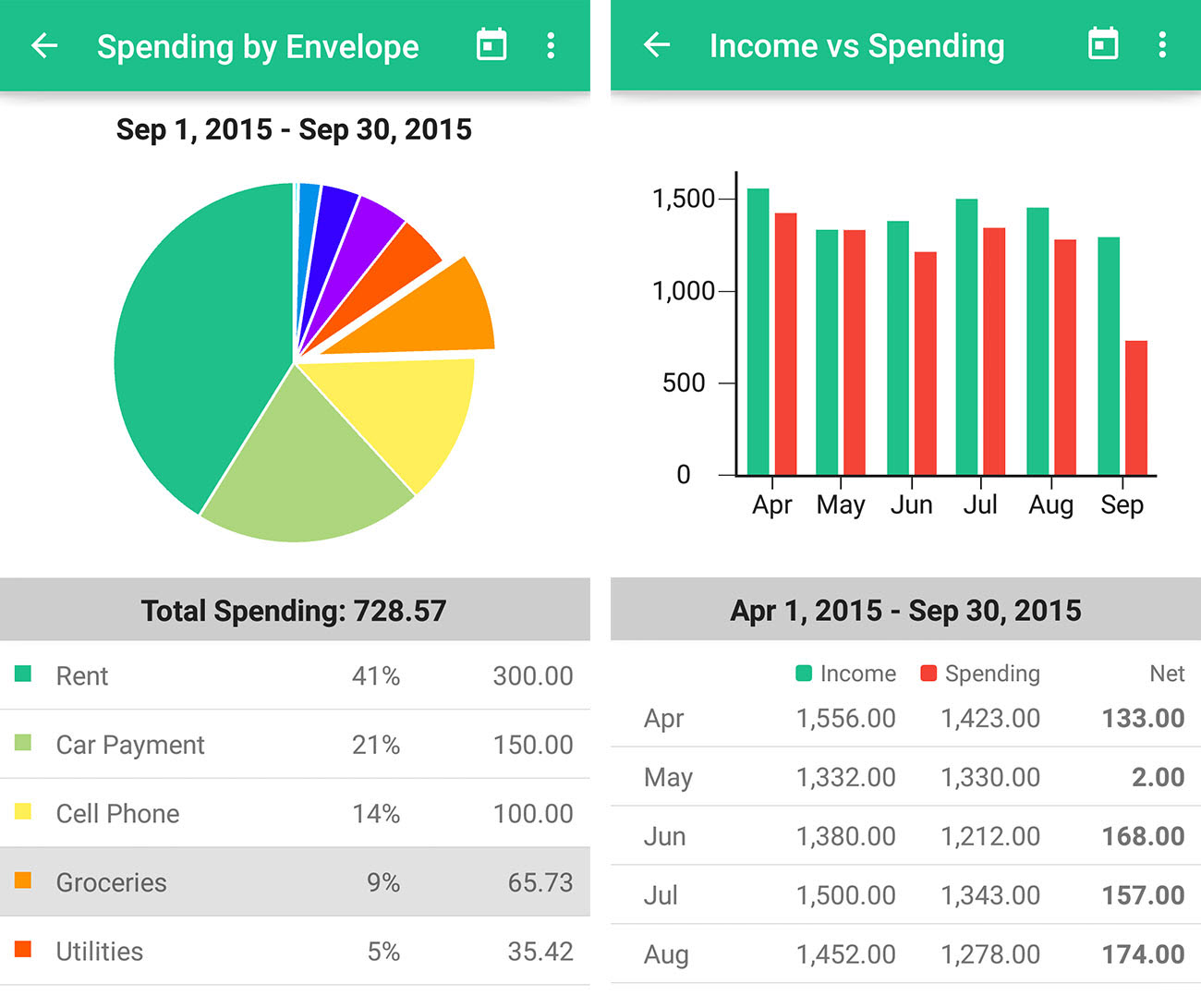Go back from Spending by Envelope screen

point(44,46)
